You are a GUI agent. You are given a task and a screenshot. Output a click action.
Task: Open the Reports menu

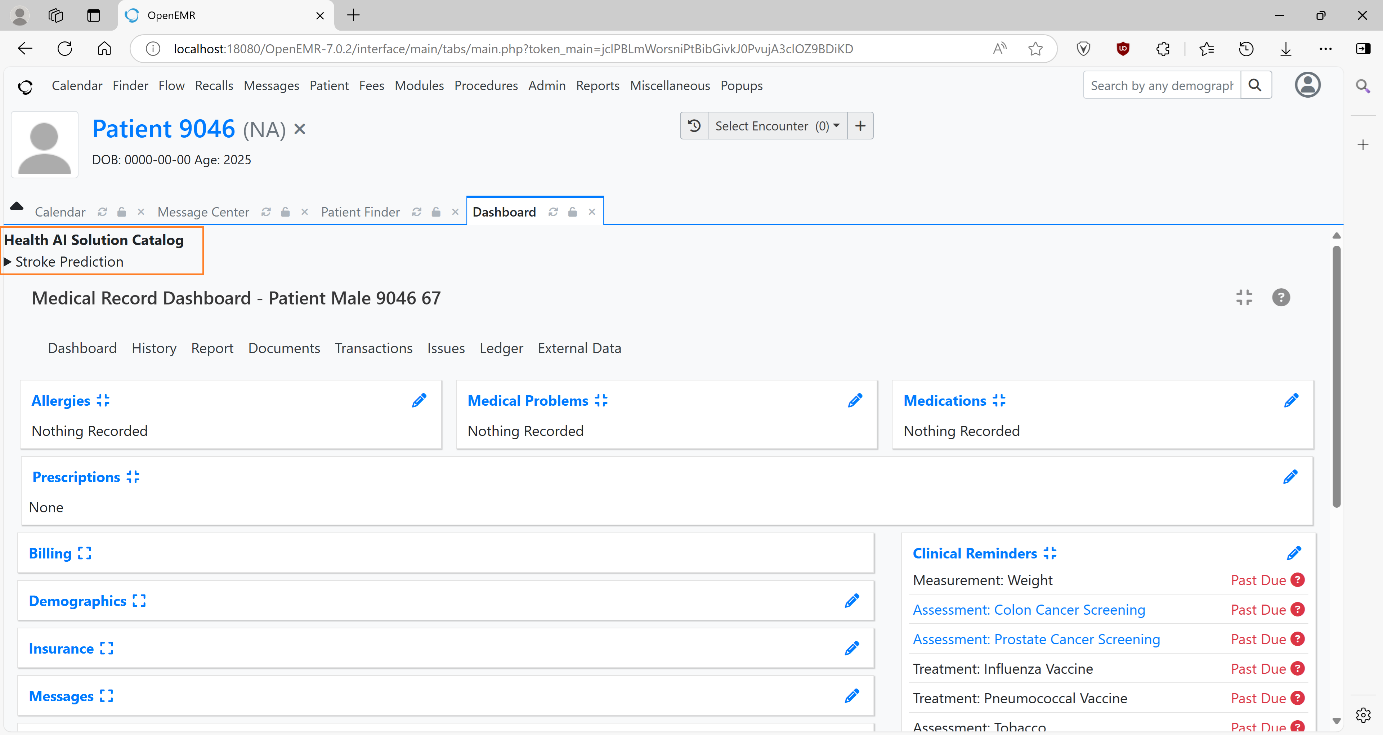[597, 85]
